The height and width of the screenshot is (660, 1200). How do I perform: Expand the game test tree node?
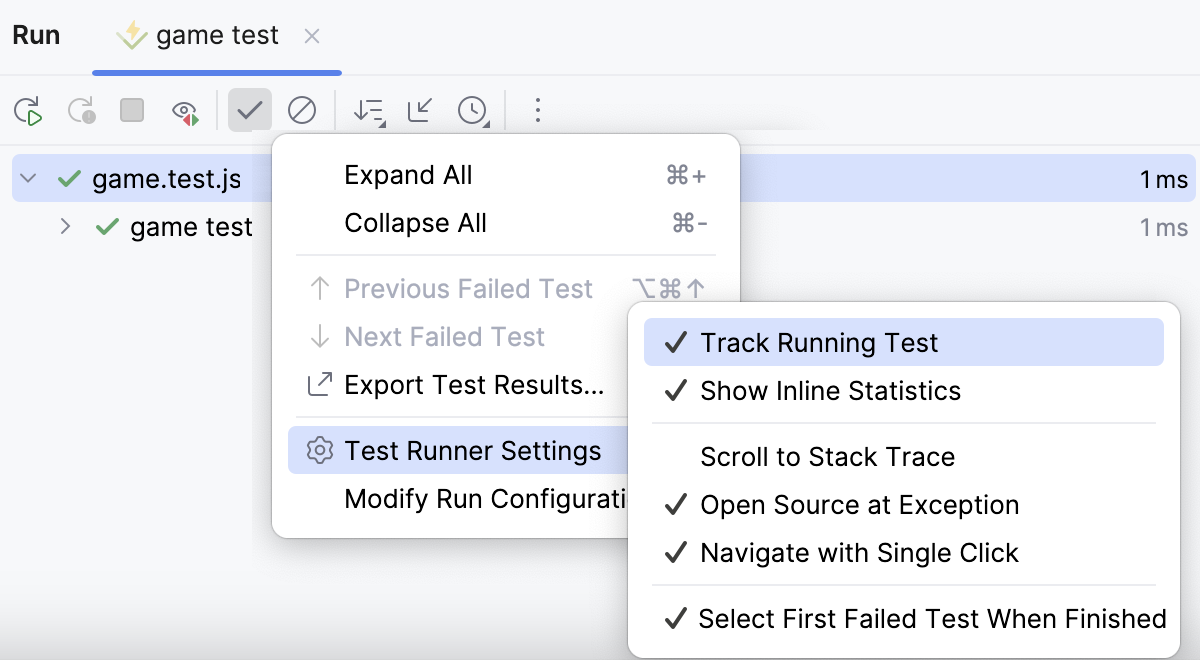point(64,227)
